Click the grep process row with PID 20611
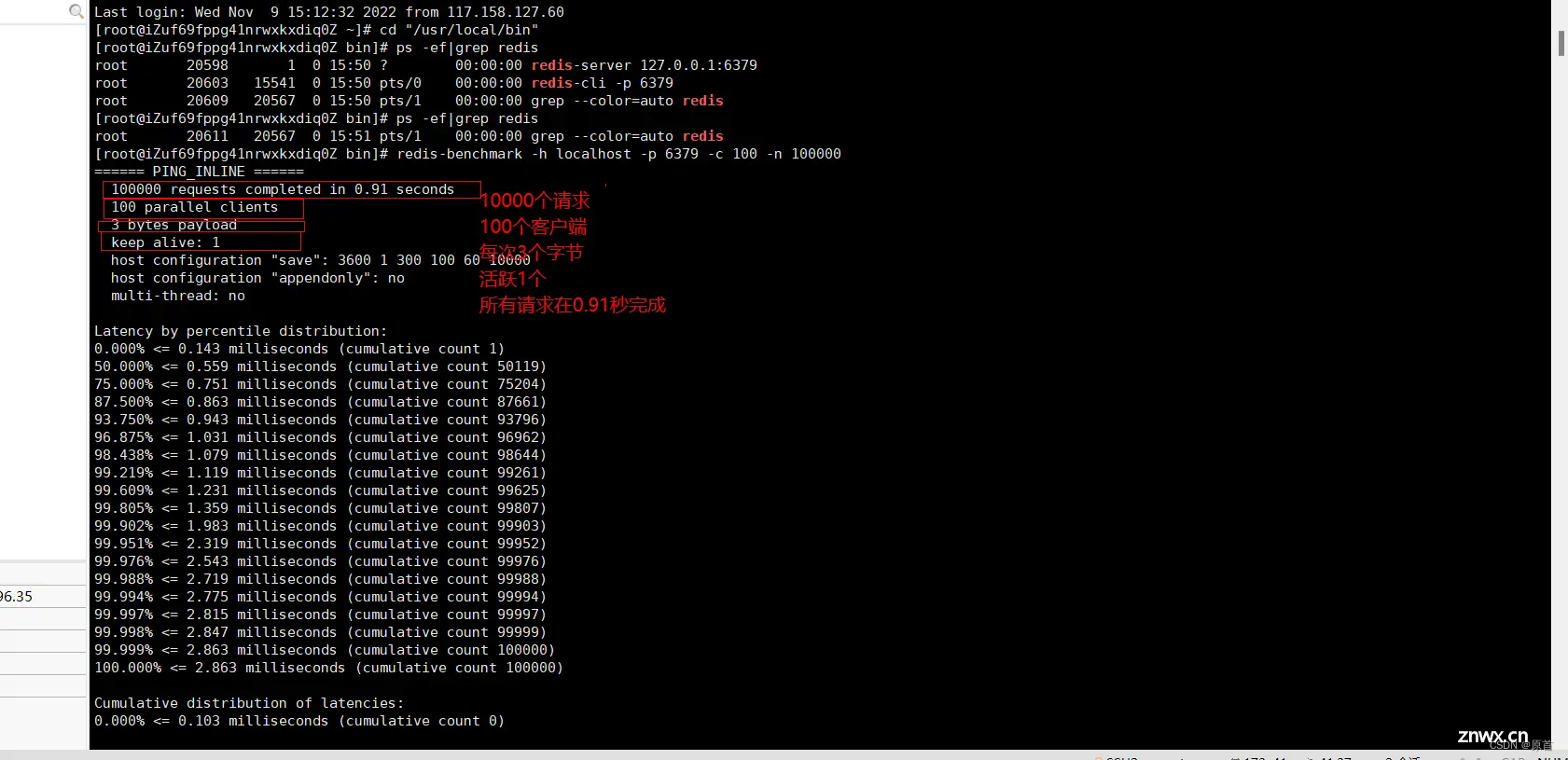1568x760 pixels. (x=409, y=136)
